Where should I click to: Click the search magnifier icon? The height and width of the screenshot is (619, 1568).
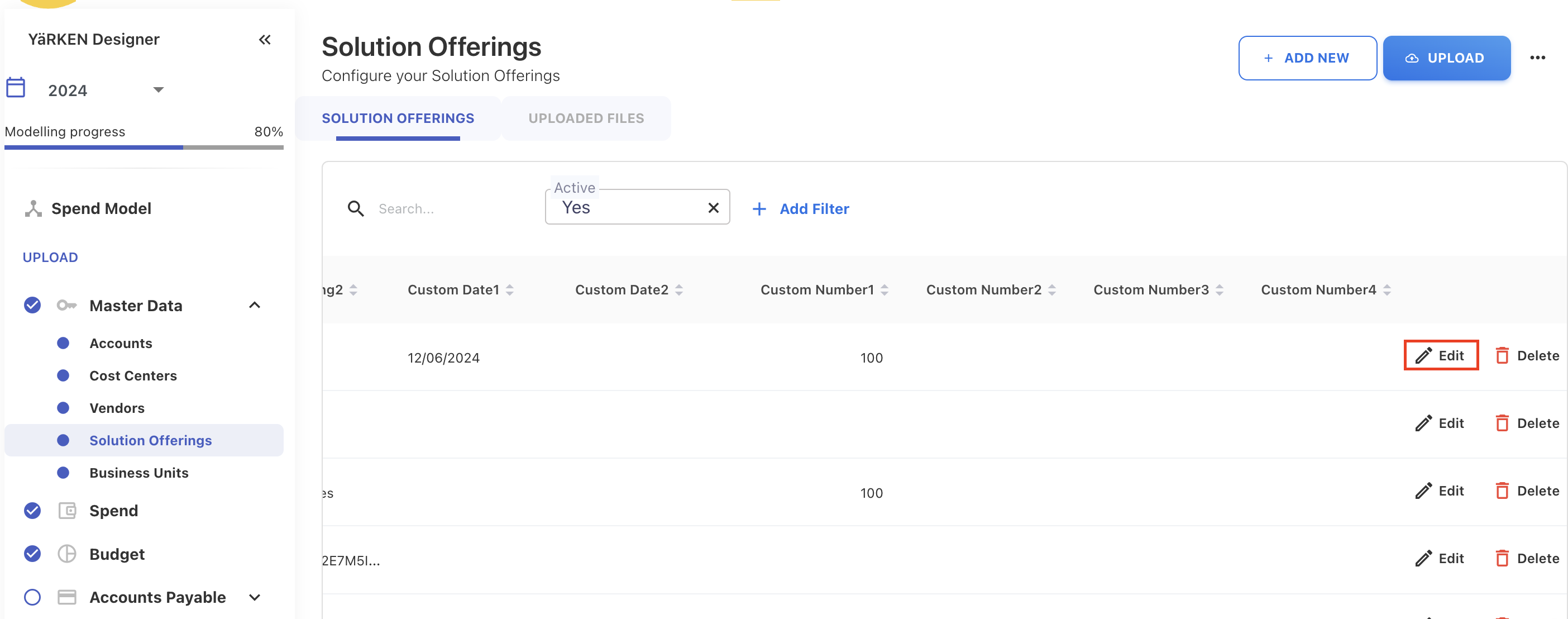point(356,209)
